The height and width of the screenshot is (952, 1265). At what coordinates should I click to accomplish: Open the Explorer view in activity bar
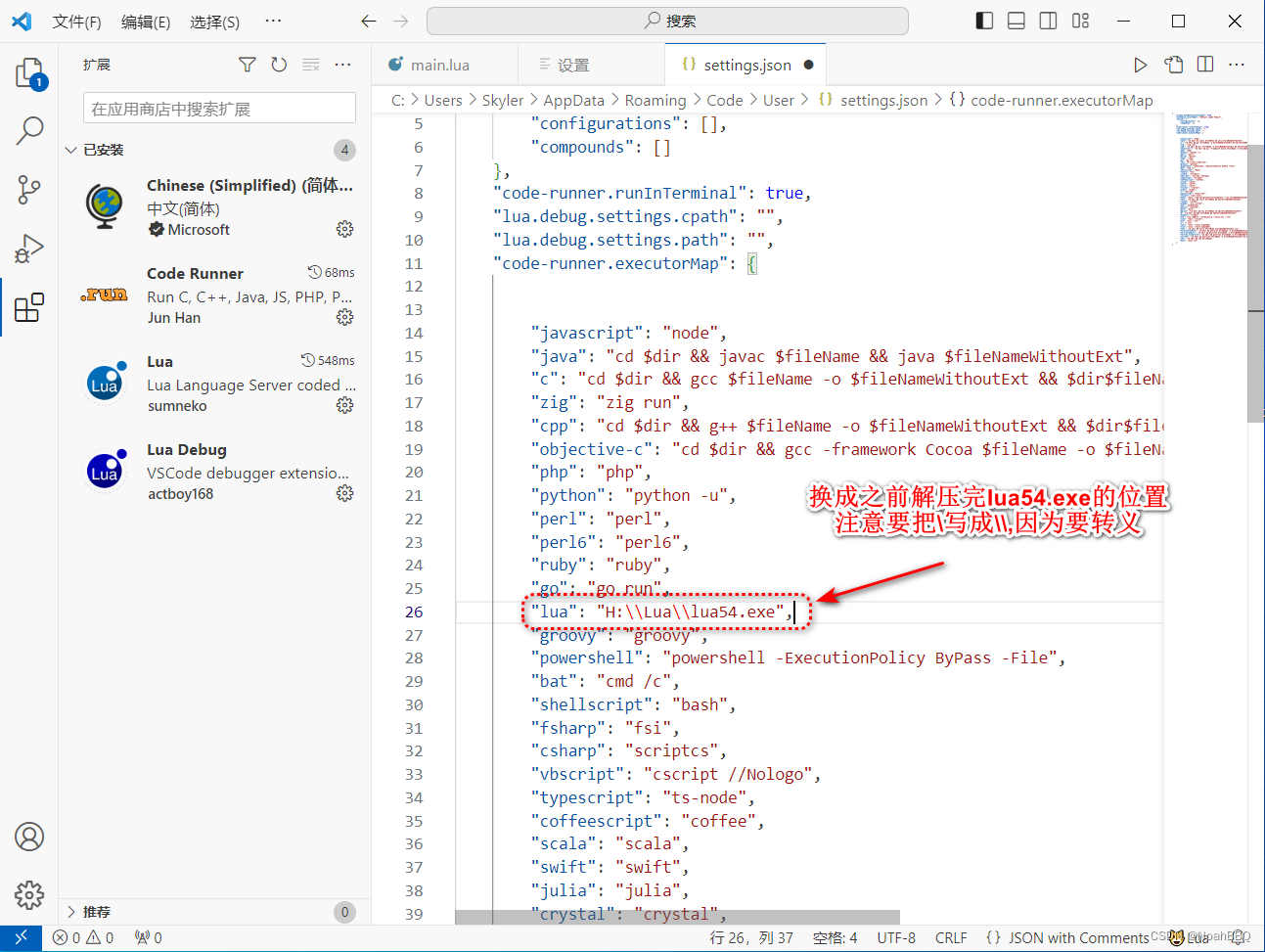[x=29, y=73]
